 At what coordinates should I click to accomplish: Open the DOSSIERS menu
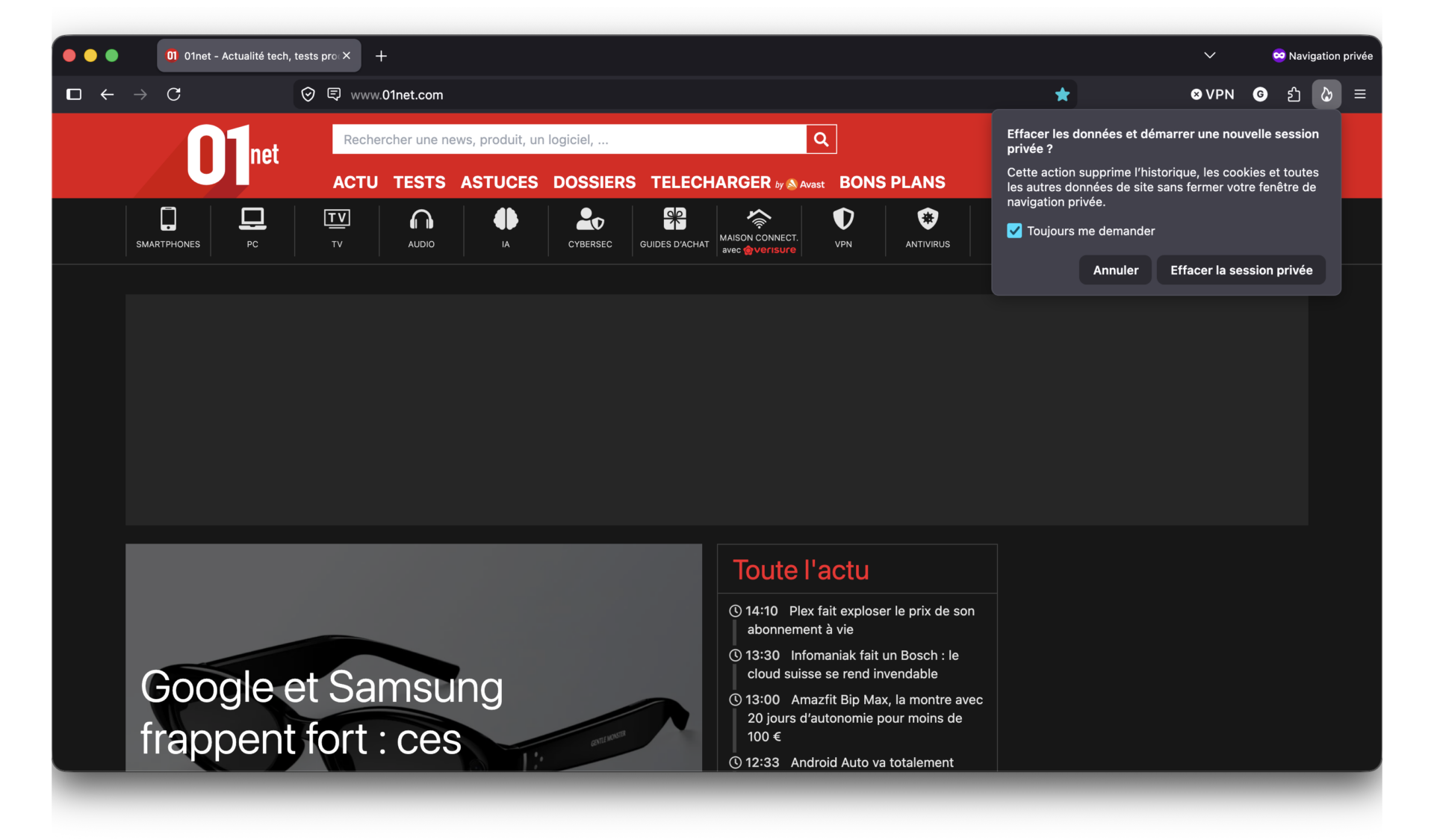click(595, 182)
